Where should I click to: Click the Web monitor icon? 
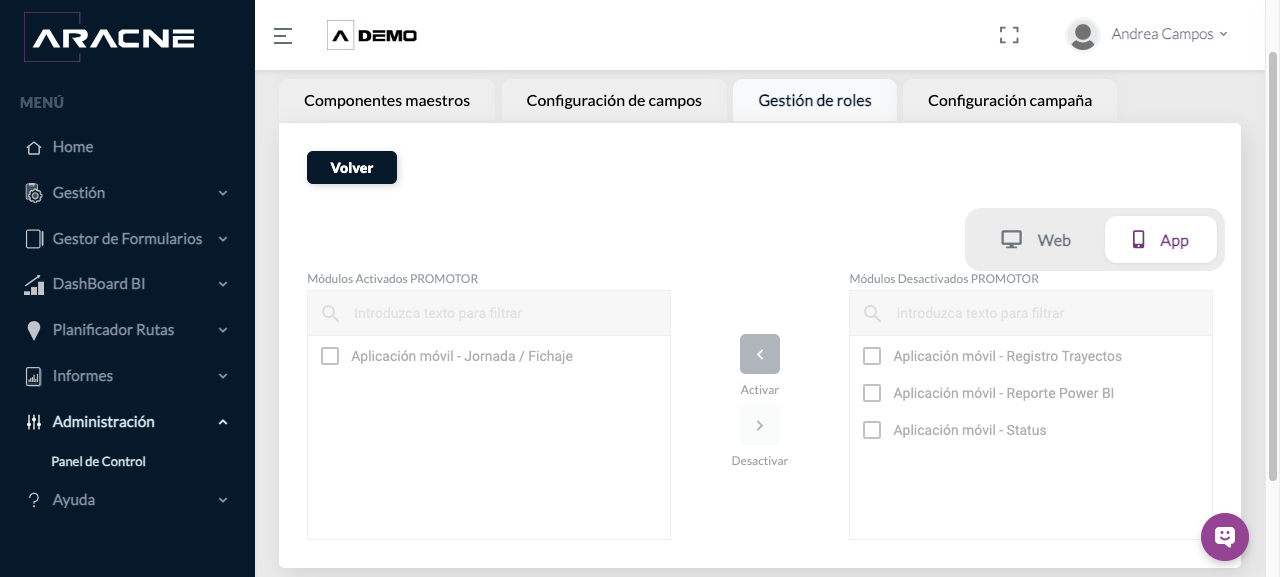1012,240
